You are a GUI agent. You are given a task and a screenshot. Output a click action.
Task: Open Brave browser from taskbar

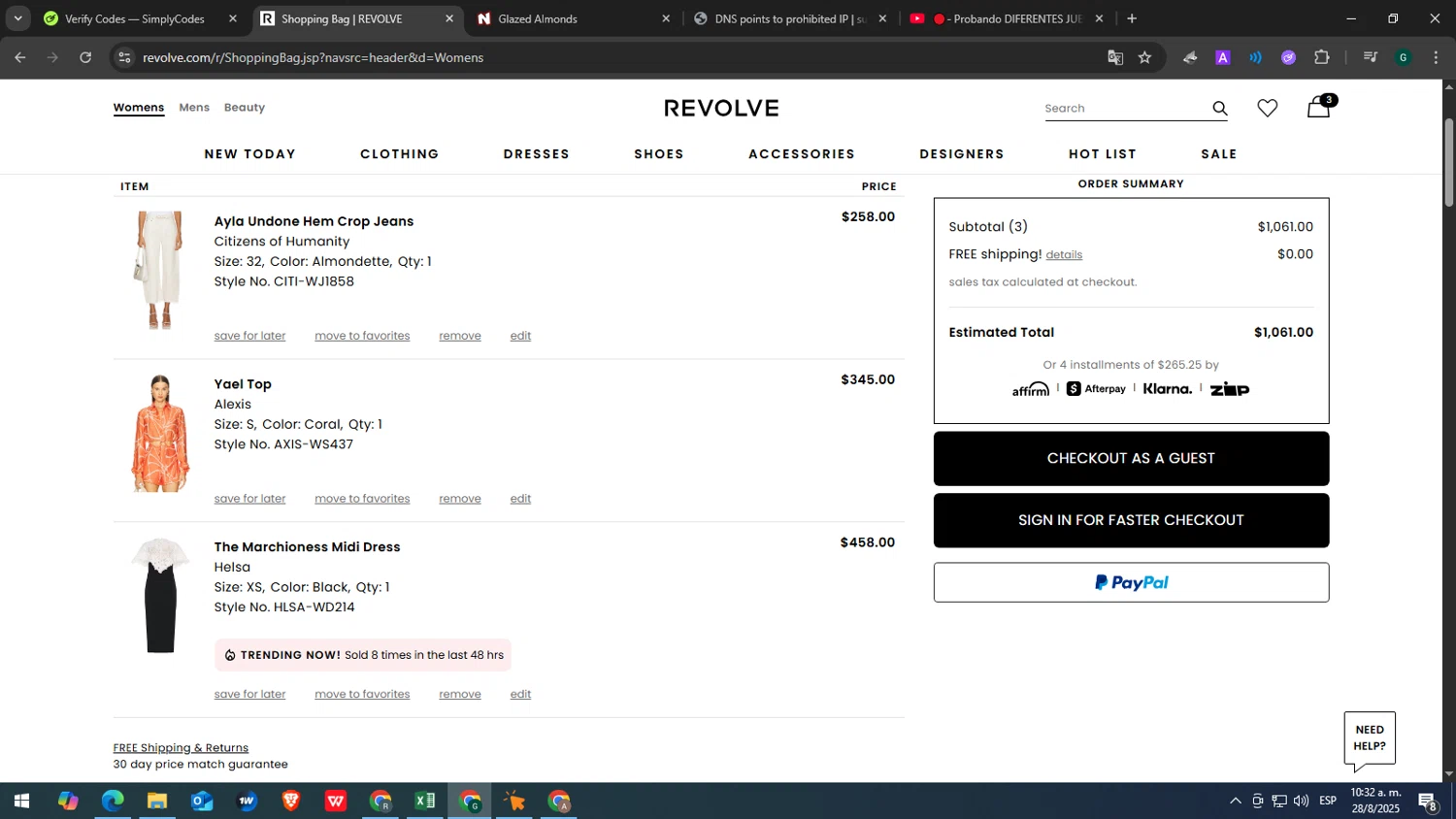(x=291, y=801)
